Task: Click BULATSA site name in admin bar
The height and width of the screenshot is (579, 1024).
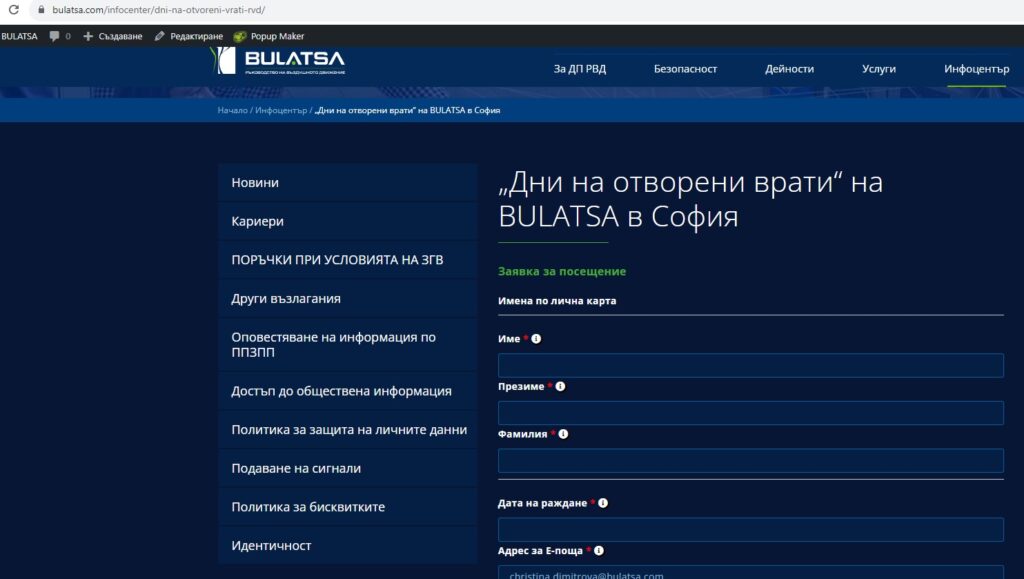Action: 19,36
